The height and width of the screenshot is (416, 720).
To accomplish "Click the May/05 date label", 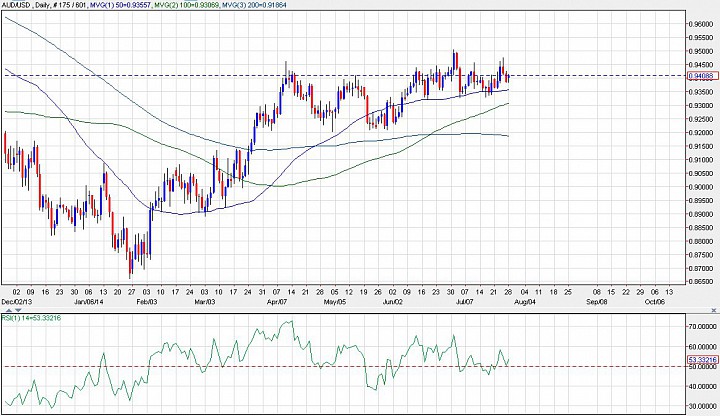I will coord(335,302).
